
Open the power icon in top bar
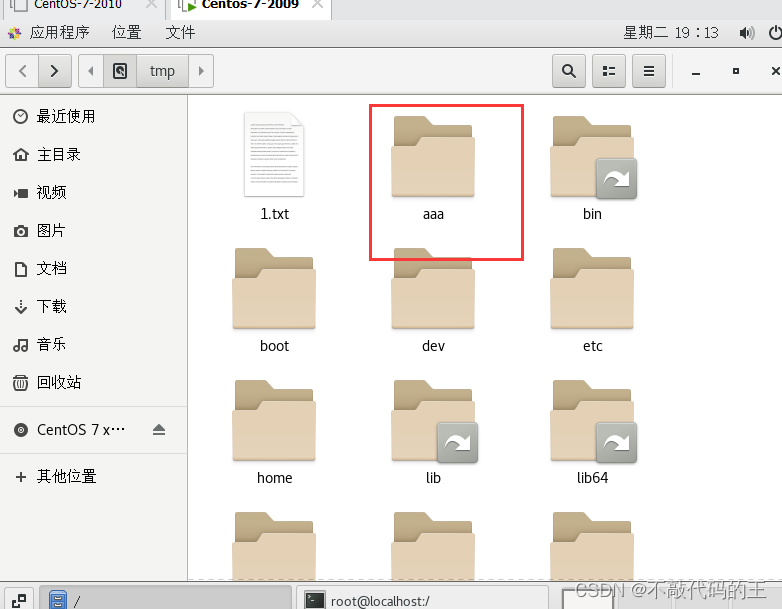775,33
